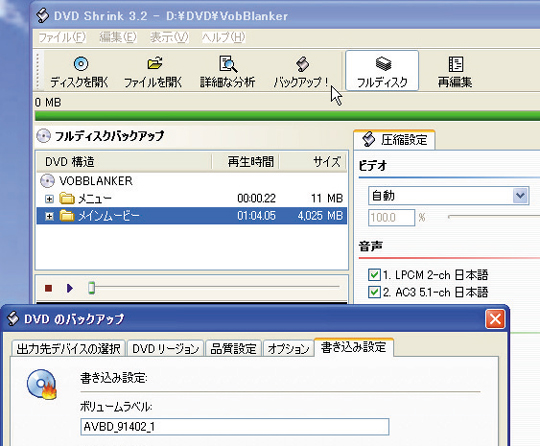540x446 pixels.
Task: Click the burning disc icon in backup dialog
Action: (42, 384)
